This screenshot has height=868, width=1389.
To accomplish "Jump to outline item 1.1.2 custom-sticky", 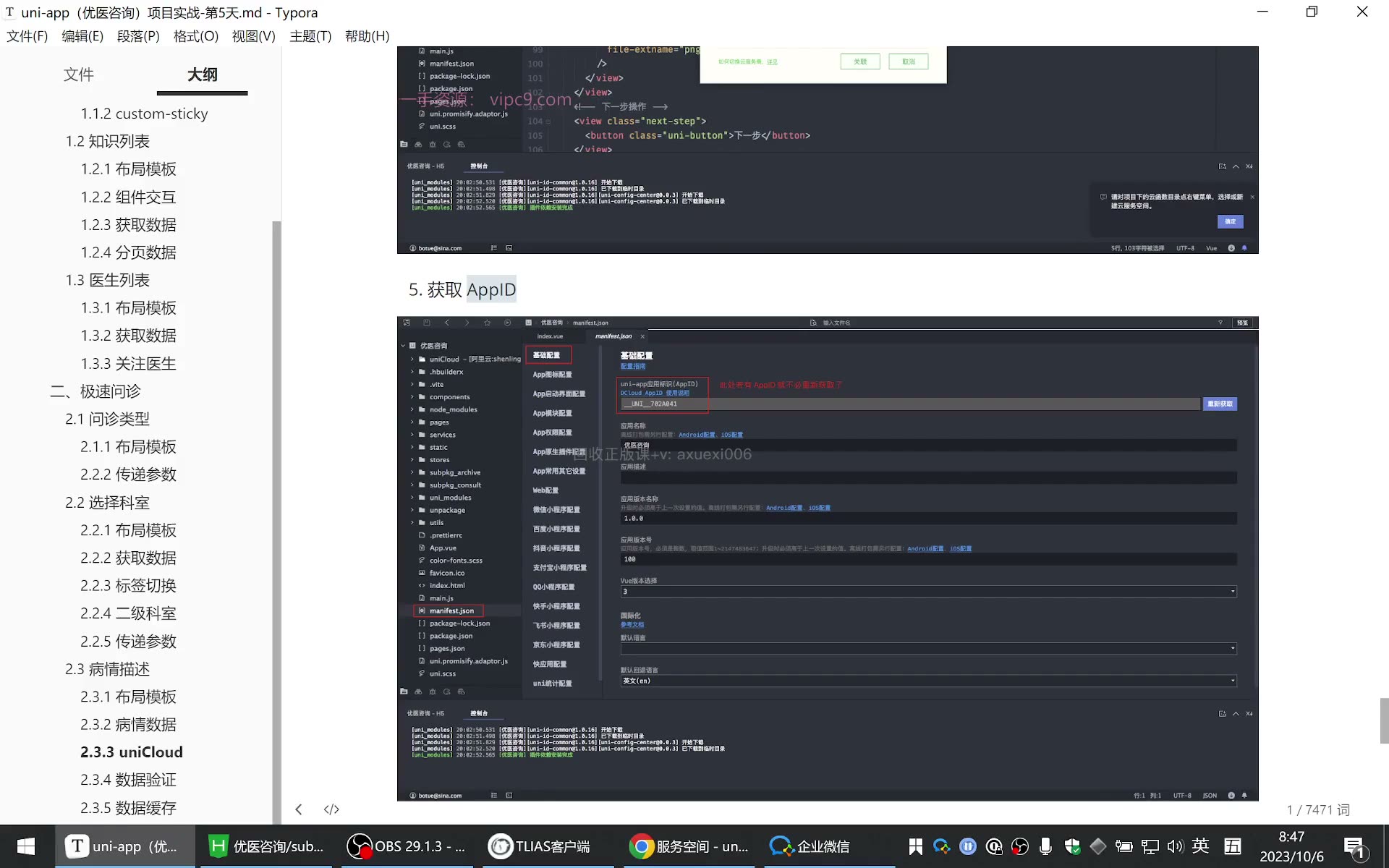I will tap(144, 114).
